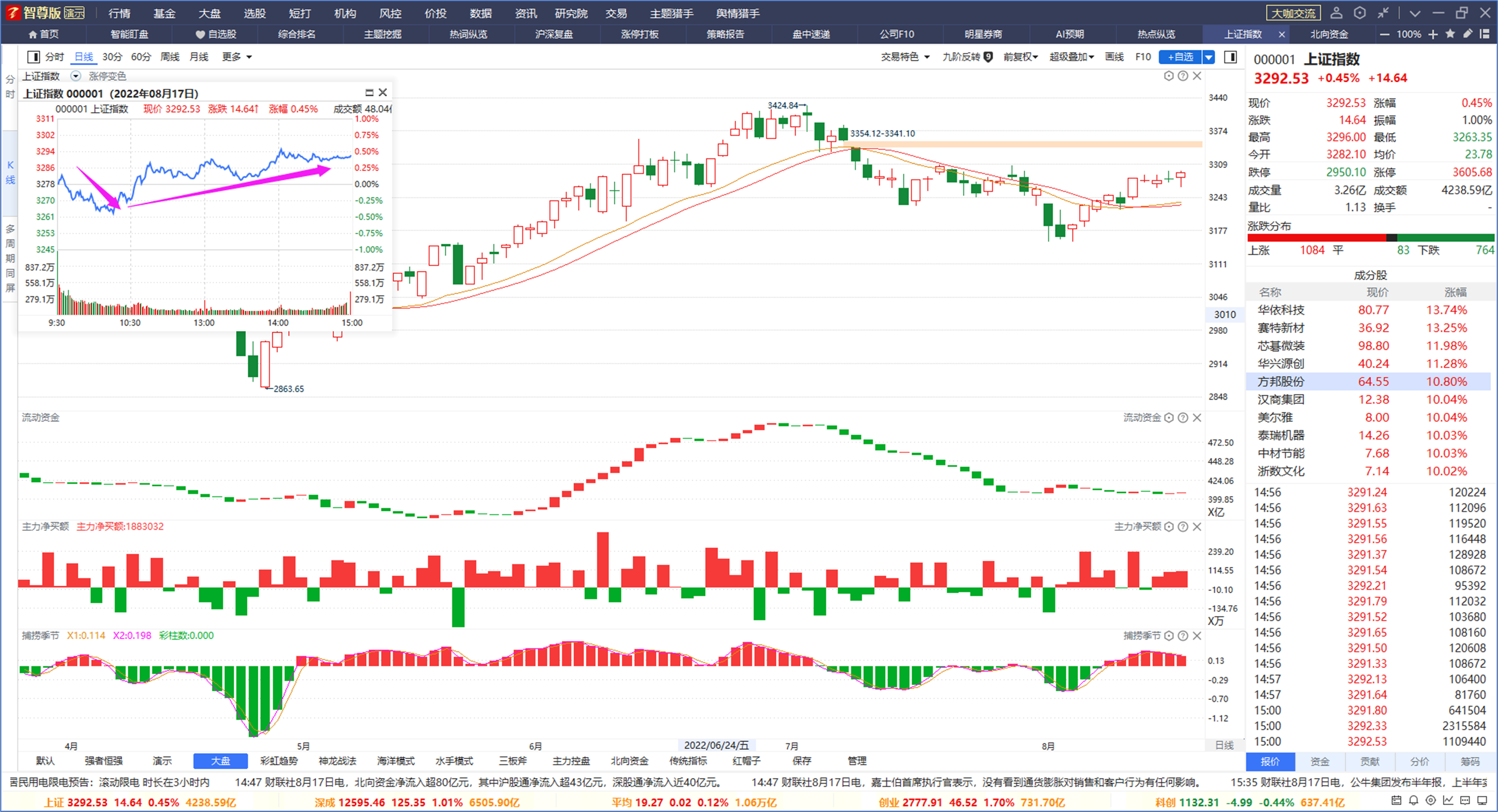Image resolution: width=1498 pixels, height=812 pixels.
Task: Switch chart to 分时 period
Action: coord(54,56)
